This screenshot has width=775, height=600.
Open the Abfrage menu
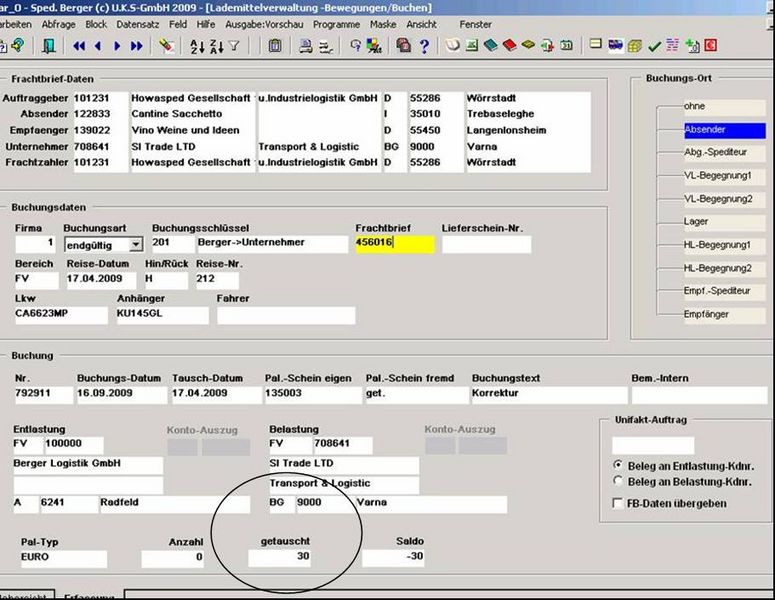coord(58,24)
